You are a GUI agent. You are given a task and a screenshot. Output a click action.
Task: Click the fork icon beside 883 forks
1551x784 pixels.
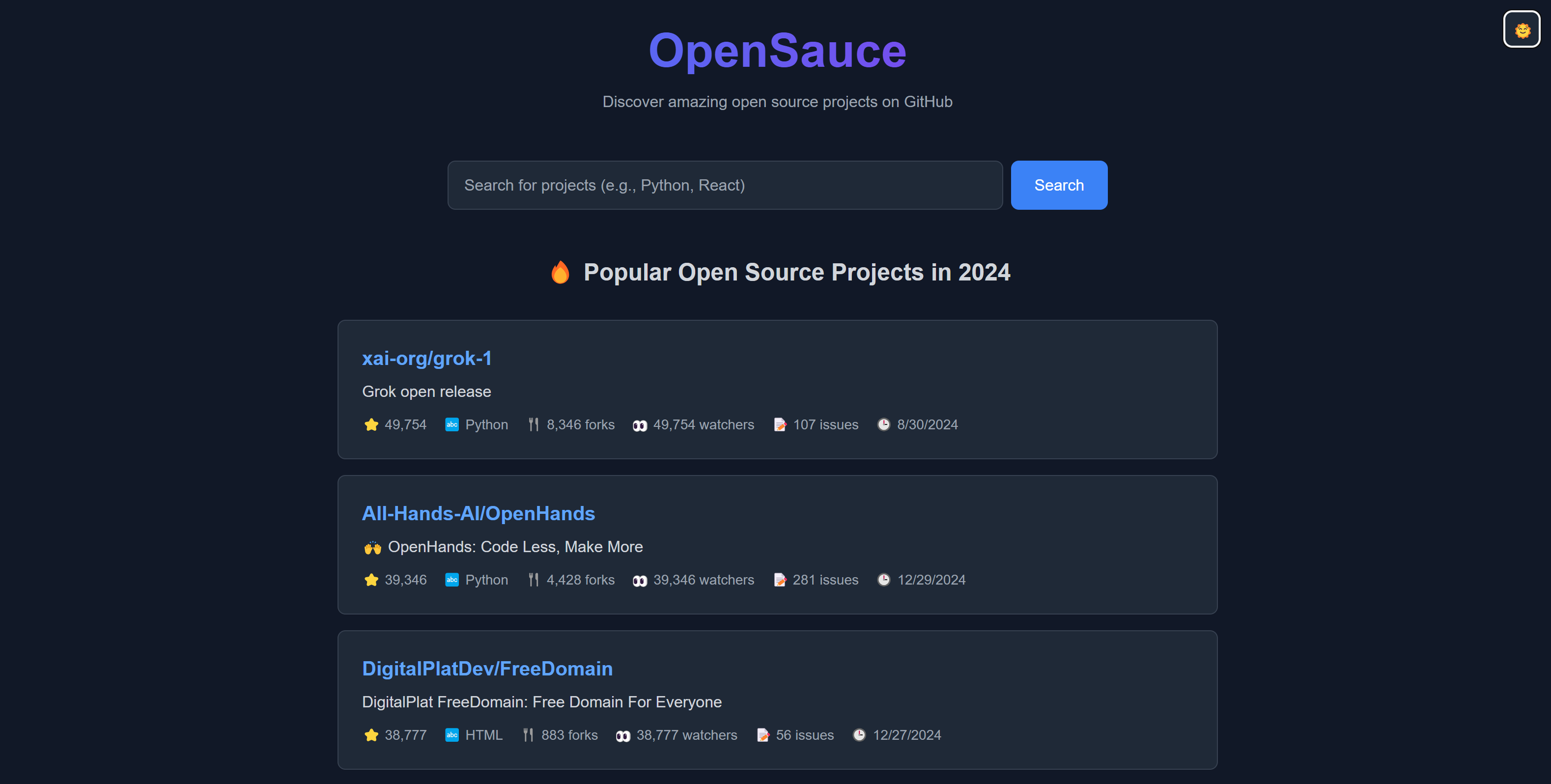pyautogui.click(x=528, y=735)
